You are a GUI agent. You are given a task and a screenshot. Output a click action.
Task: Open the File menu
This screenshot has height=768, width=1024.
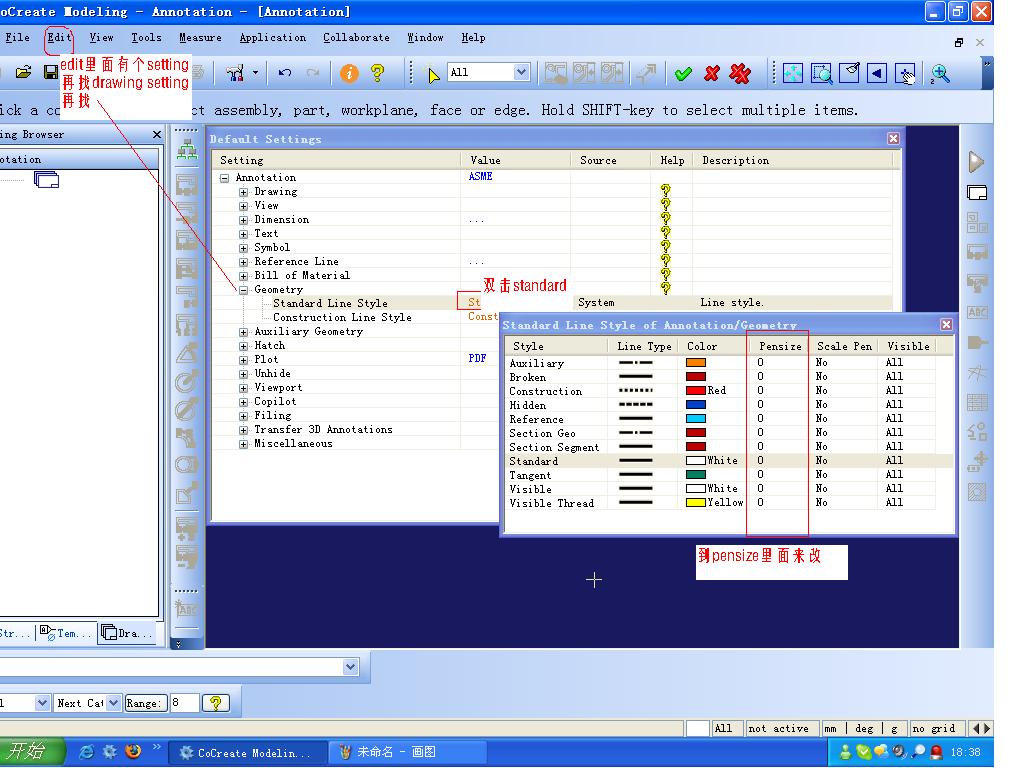tap(18, 37)
